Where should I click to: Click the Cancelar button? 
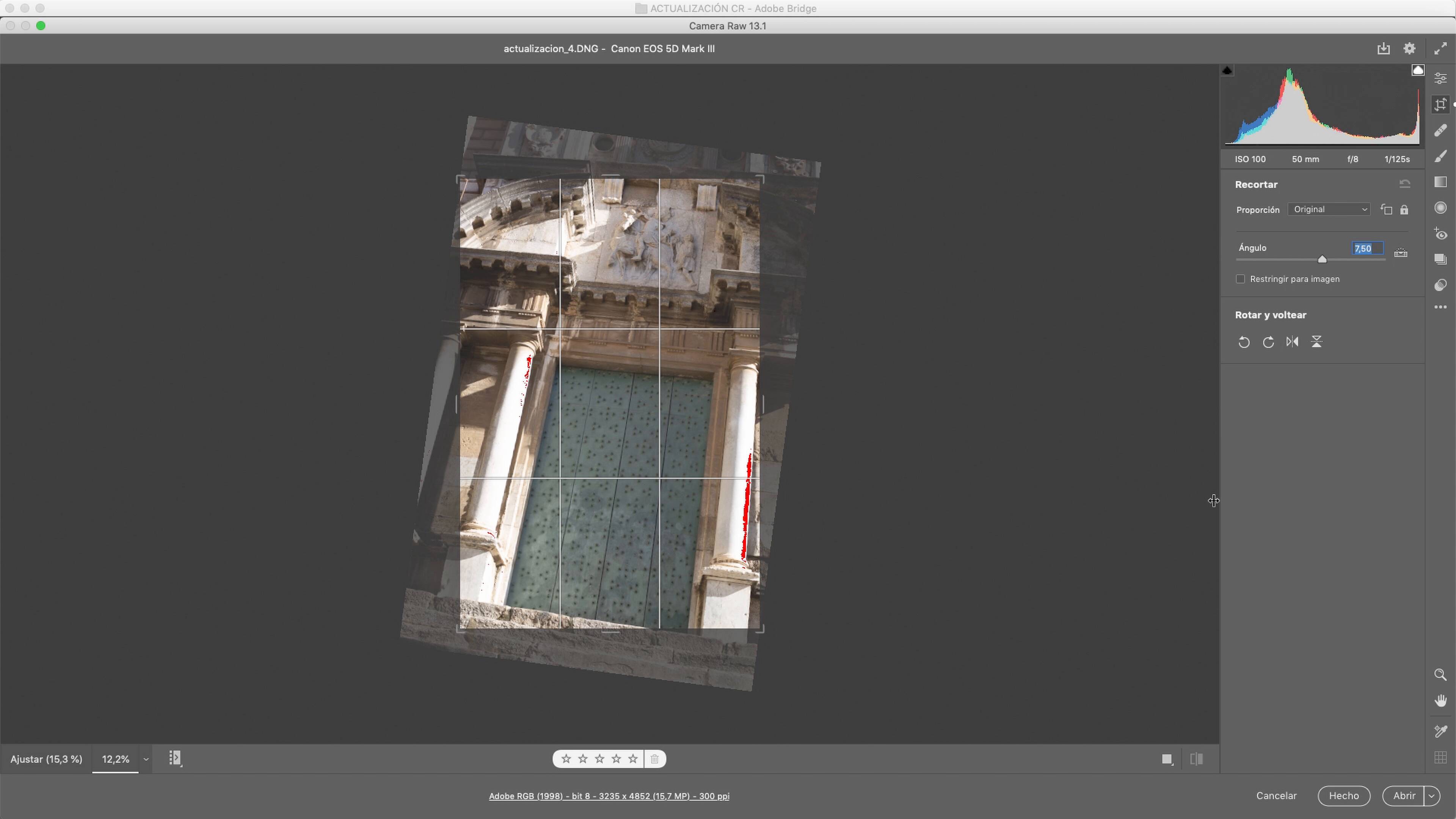click(x=1276, y=796)
